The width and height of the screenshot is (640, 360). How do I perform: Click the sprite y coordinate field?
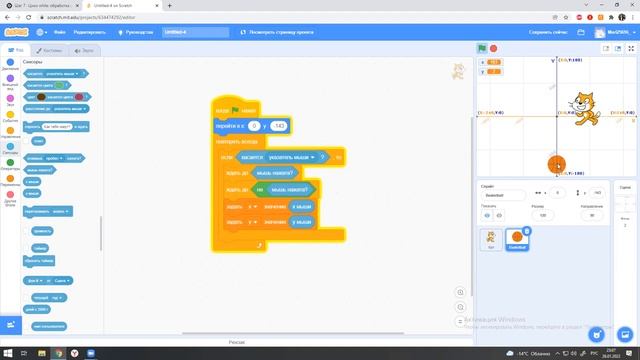pyautogui.click(x=597, y=193)
